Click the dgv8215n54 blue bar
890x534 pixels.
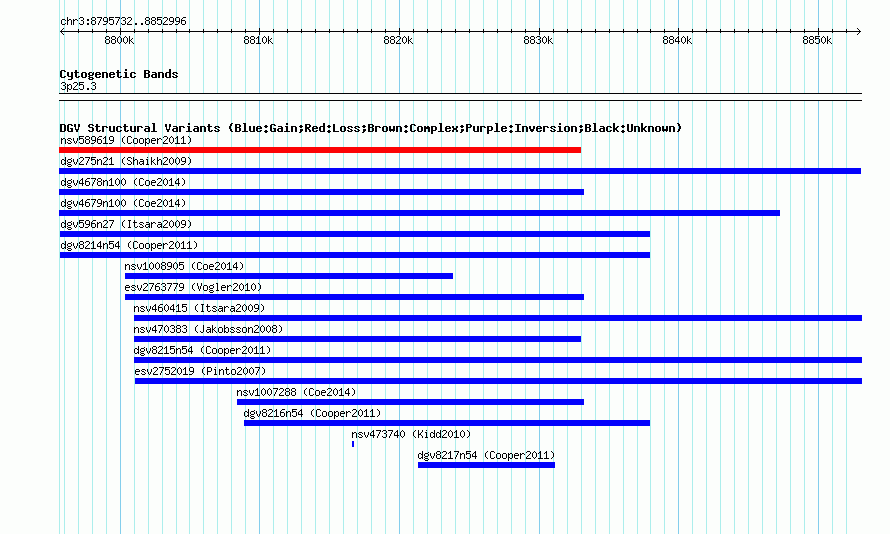[498, 360]
